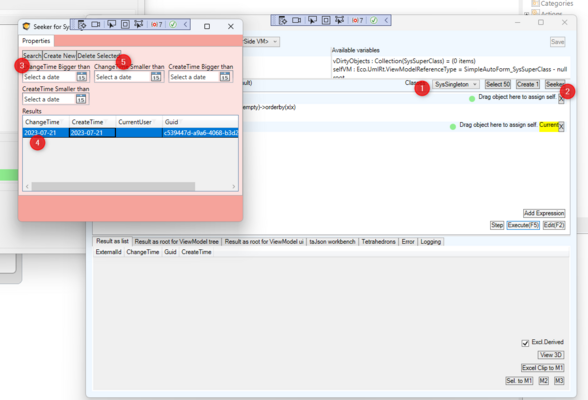Viewport: 588px width, 400px height.
Task: Click the X box beside first Drag object here row
Action: 561,99
